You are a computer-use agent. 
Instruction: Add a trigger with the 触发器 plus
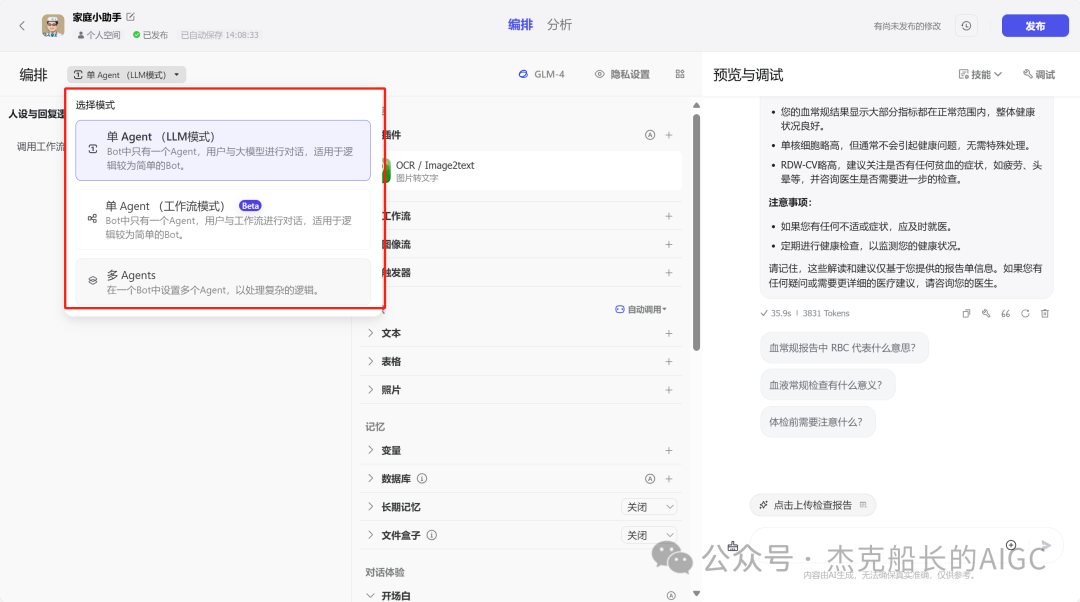(669, 273)
